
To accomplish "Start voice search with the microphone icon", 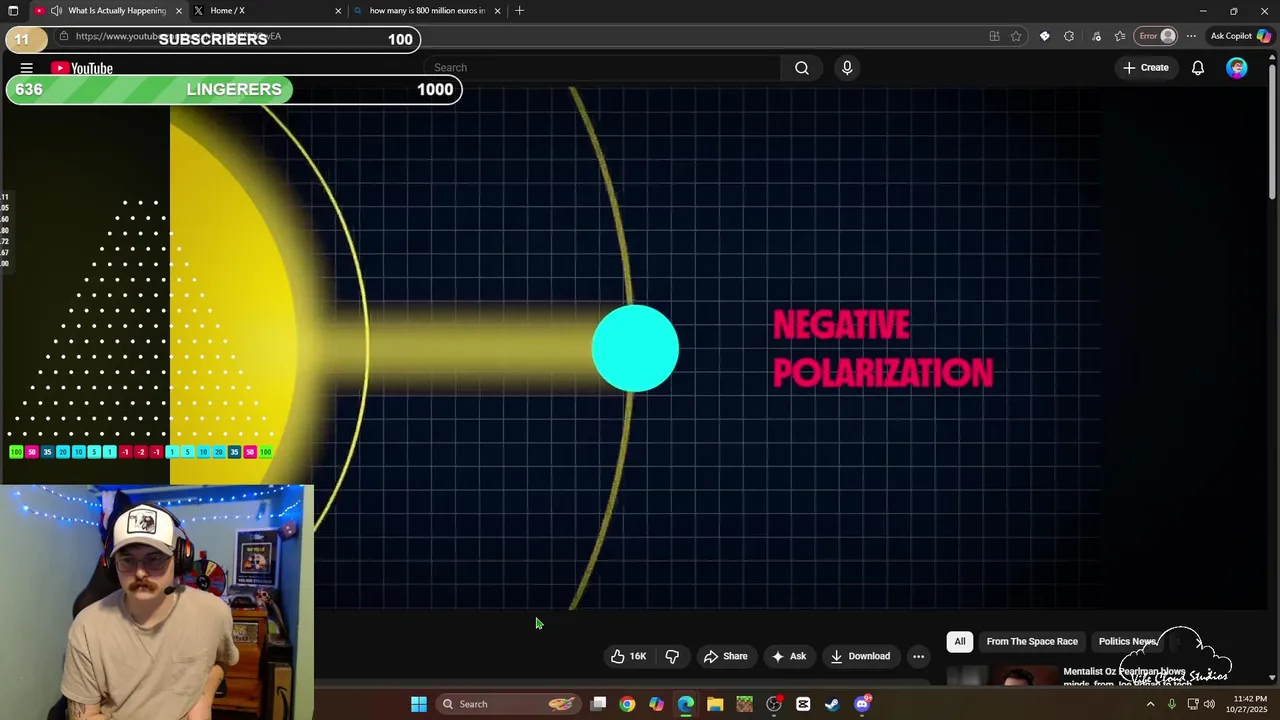I will [847, 68].
